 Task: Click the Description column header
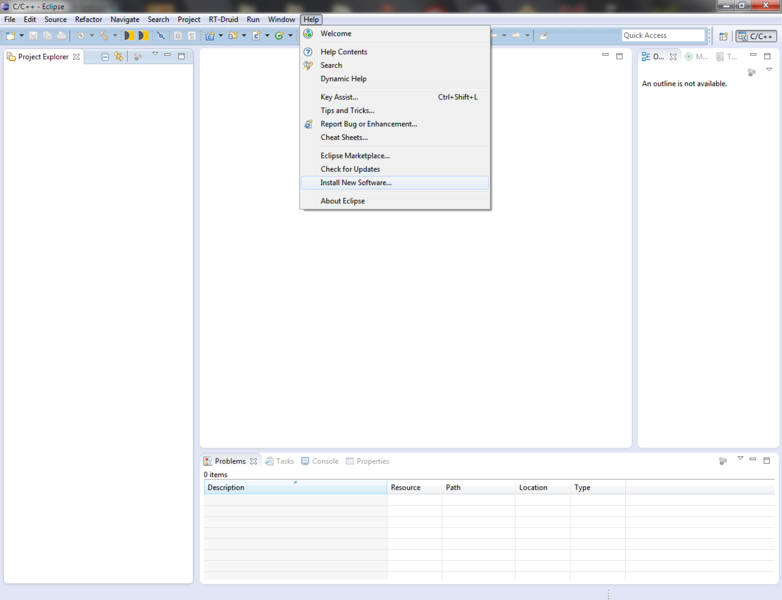point(295,487)
